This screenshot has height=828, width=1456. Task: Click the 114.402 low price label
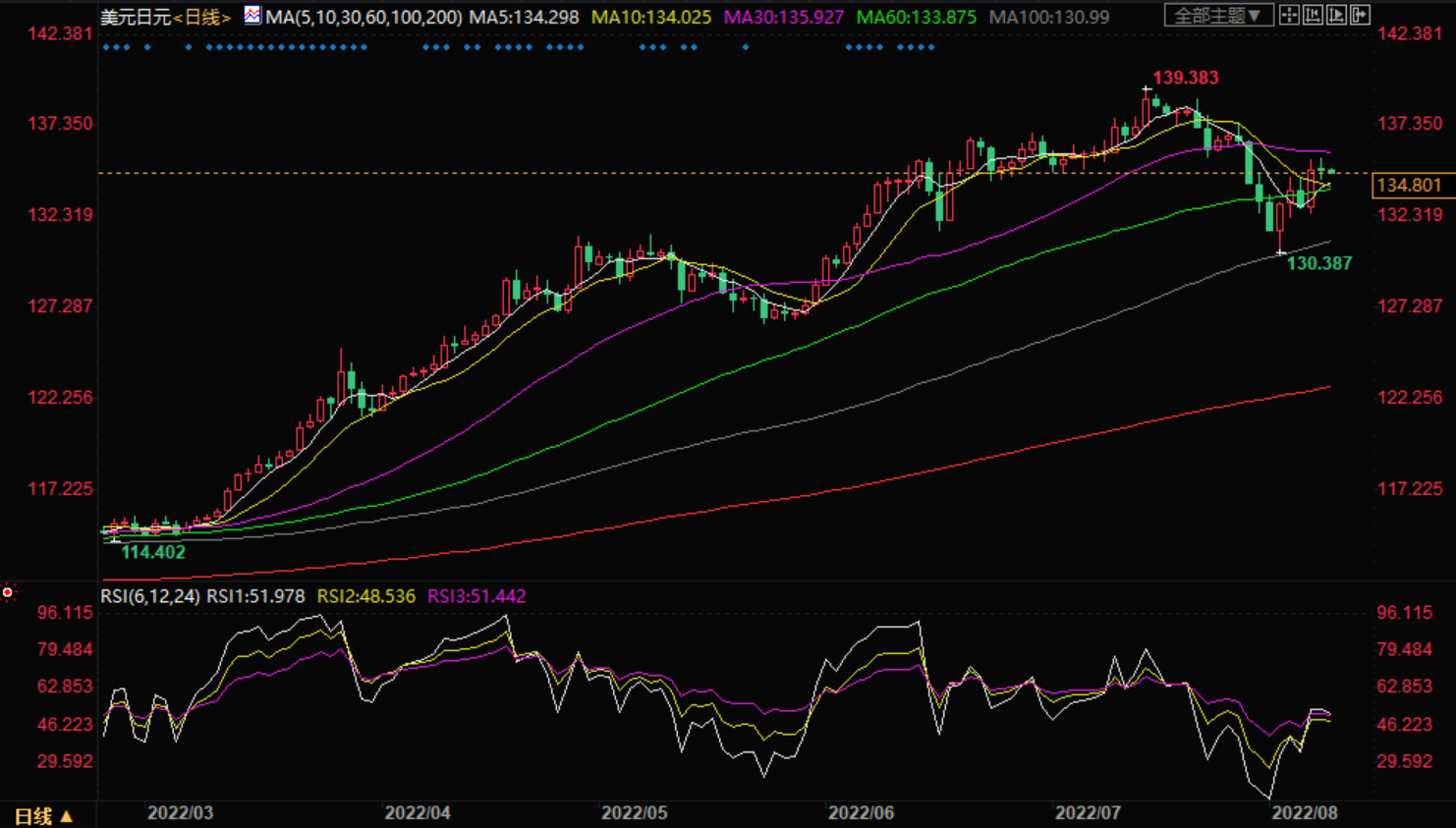153,552
